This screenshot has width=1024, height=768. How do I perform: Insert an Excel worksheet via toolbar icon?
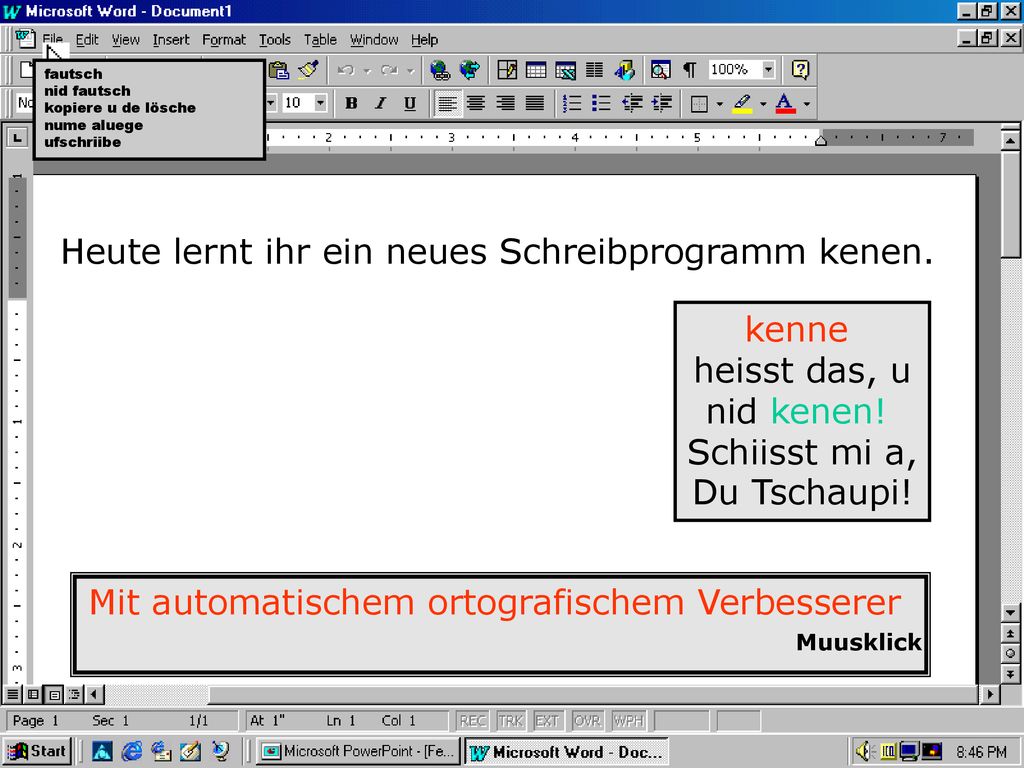tap(565, 70)
